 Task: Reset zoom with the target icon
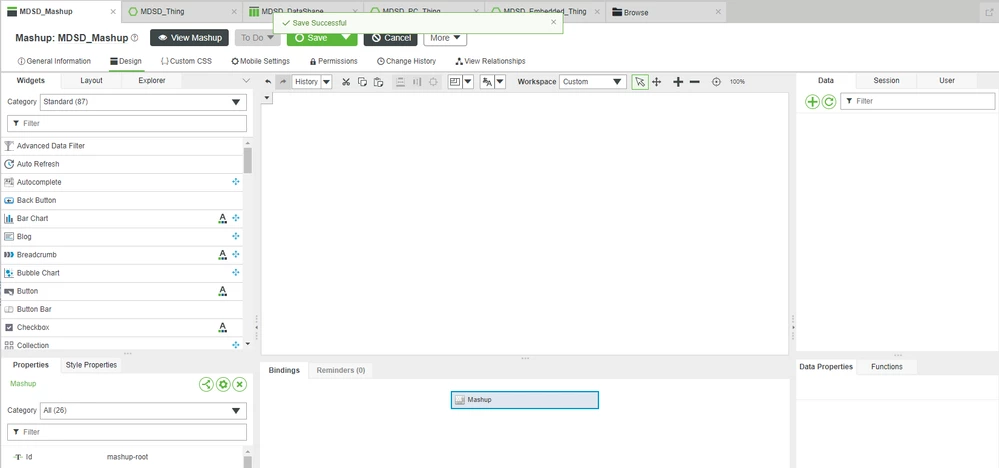(x=716, y=82)
